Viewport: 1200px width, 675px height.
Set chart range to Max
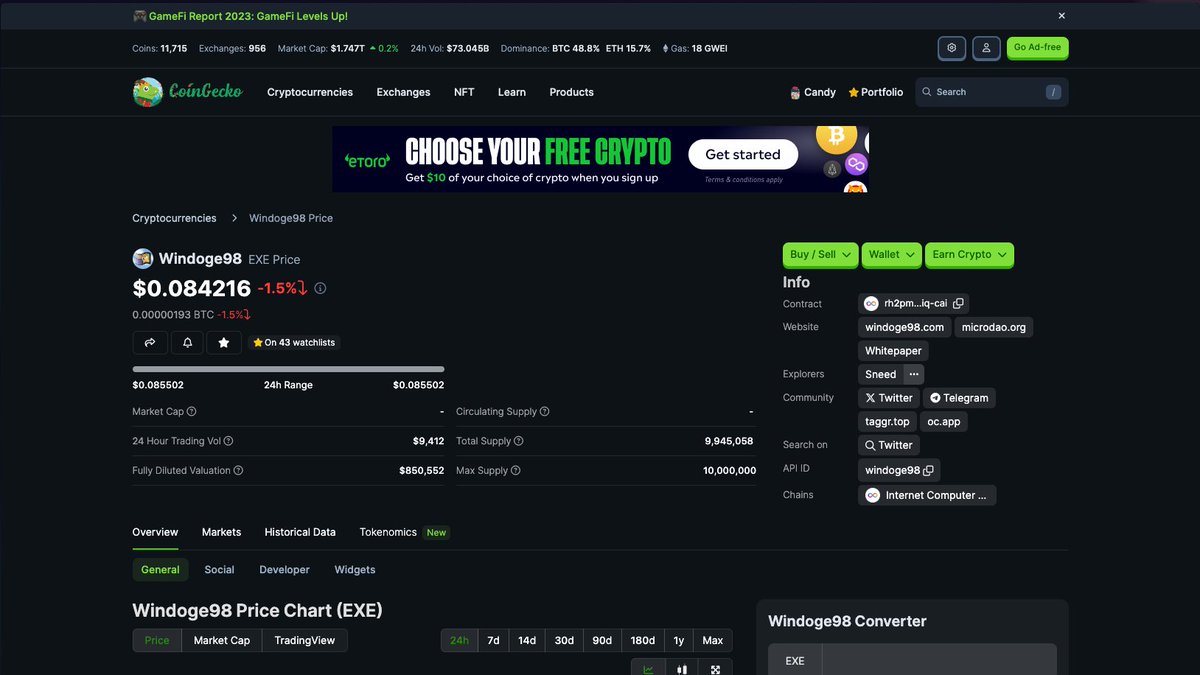pos(713,640)
